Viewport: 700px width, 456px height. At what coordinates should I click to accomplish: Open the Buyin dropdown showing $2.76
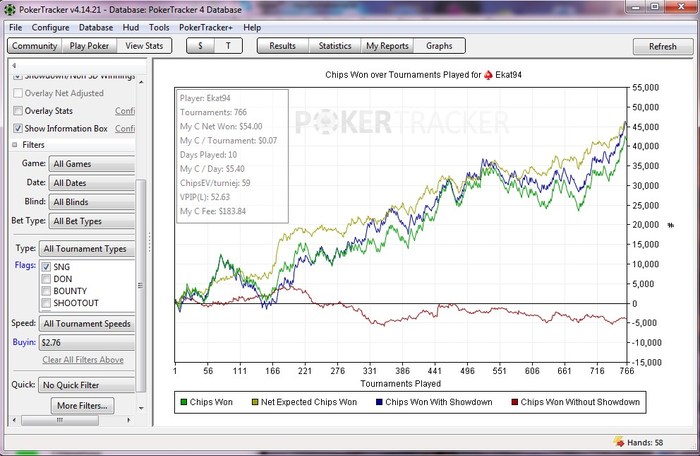point(87,343)
